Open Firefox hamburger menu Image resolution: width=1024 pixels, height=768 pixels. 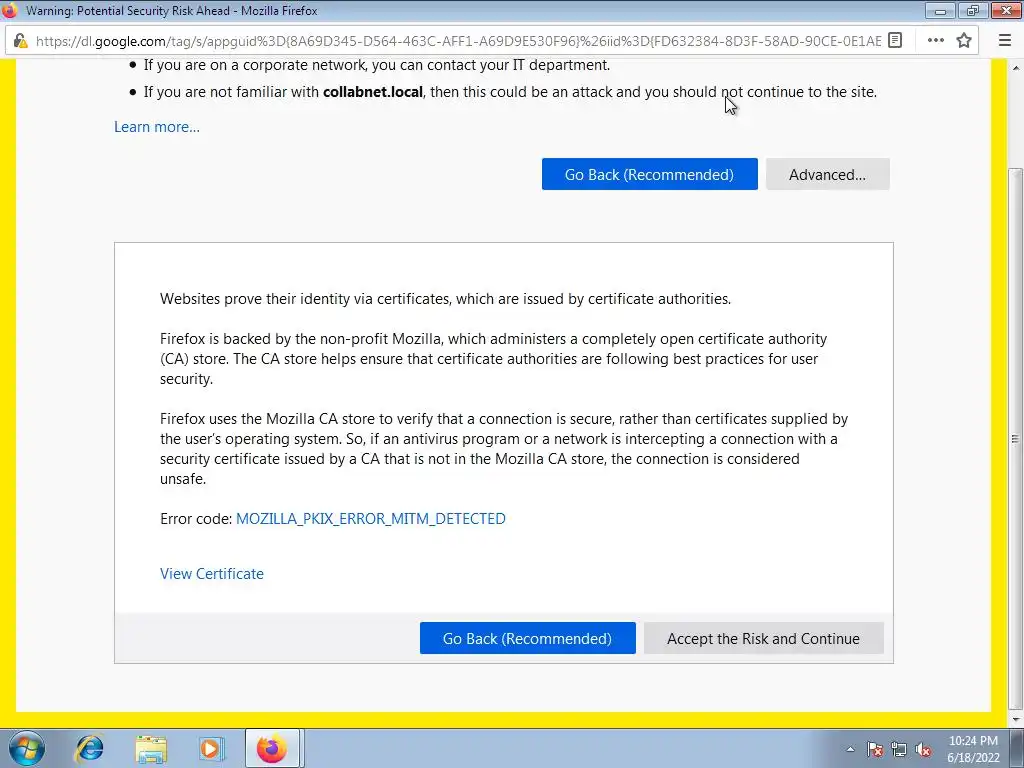coord(1005,40)
